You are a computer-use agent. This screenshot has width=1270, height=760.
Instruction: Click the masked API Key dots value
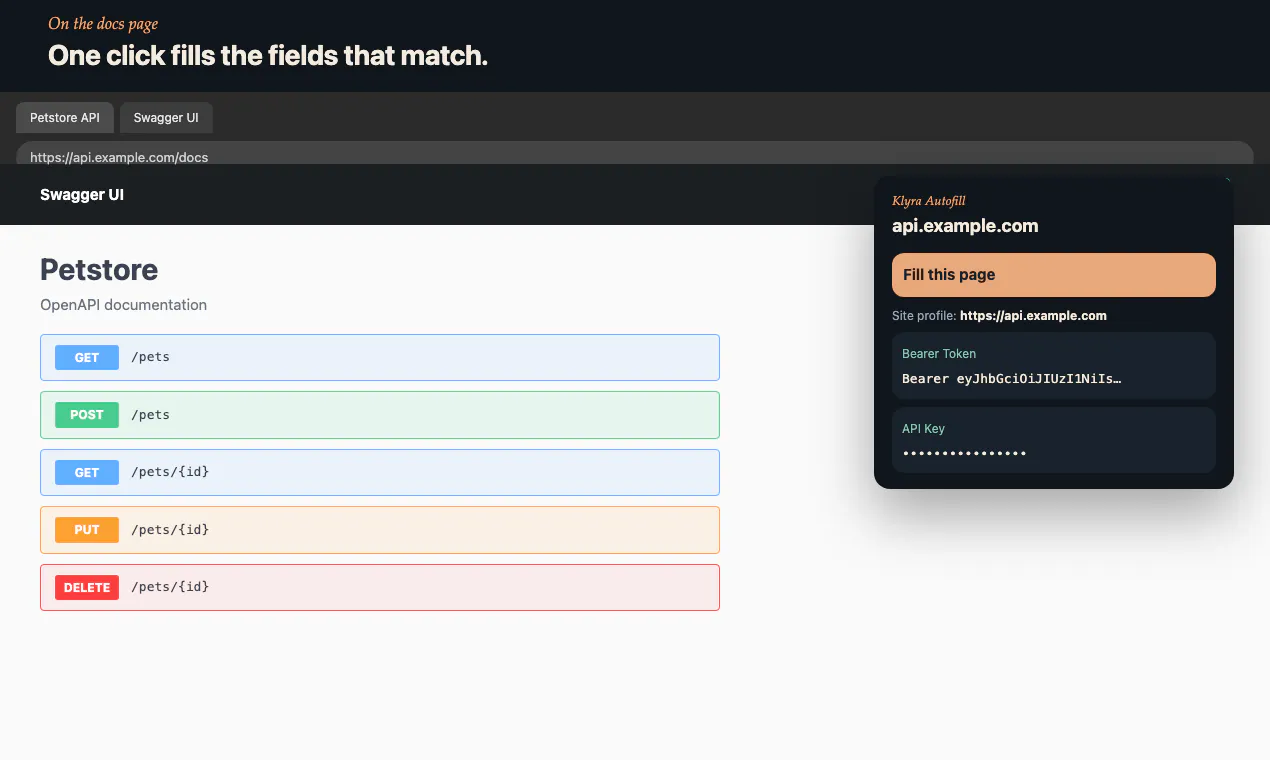coord(964,454)
